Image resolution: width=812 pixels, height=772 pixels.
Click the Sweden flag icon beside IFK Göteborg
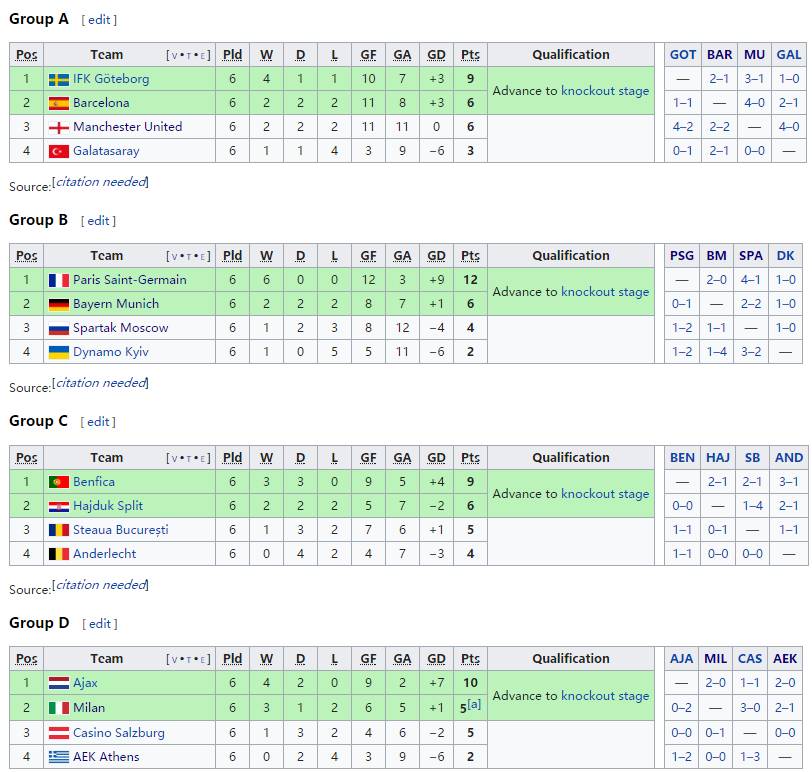[58, 79]
